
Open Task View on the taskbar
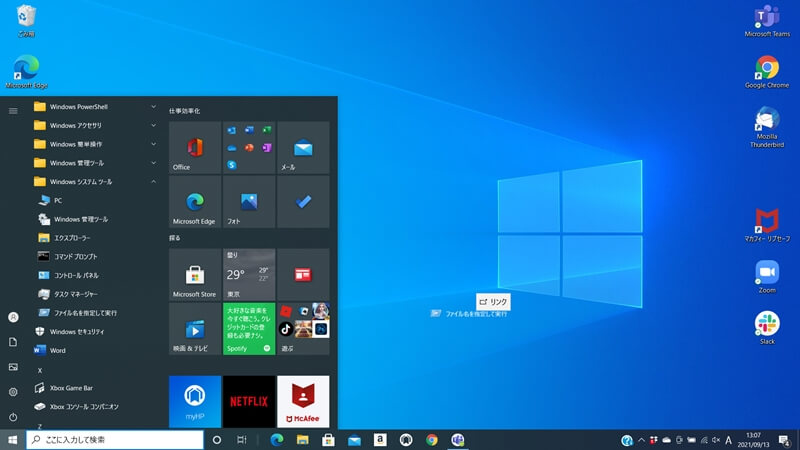(x=242, y=440)
